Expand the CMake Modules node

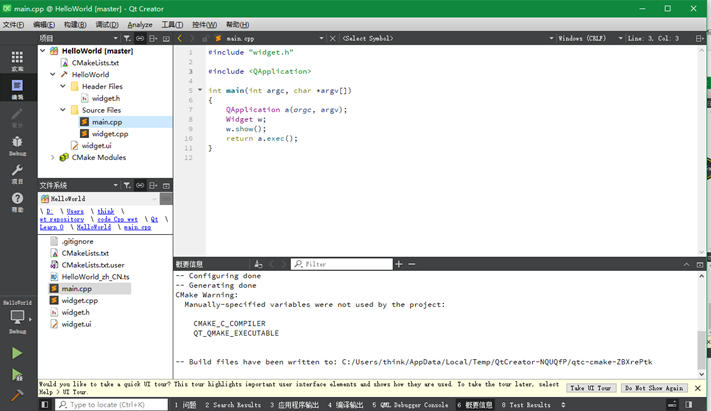pos(53,157)
